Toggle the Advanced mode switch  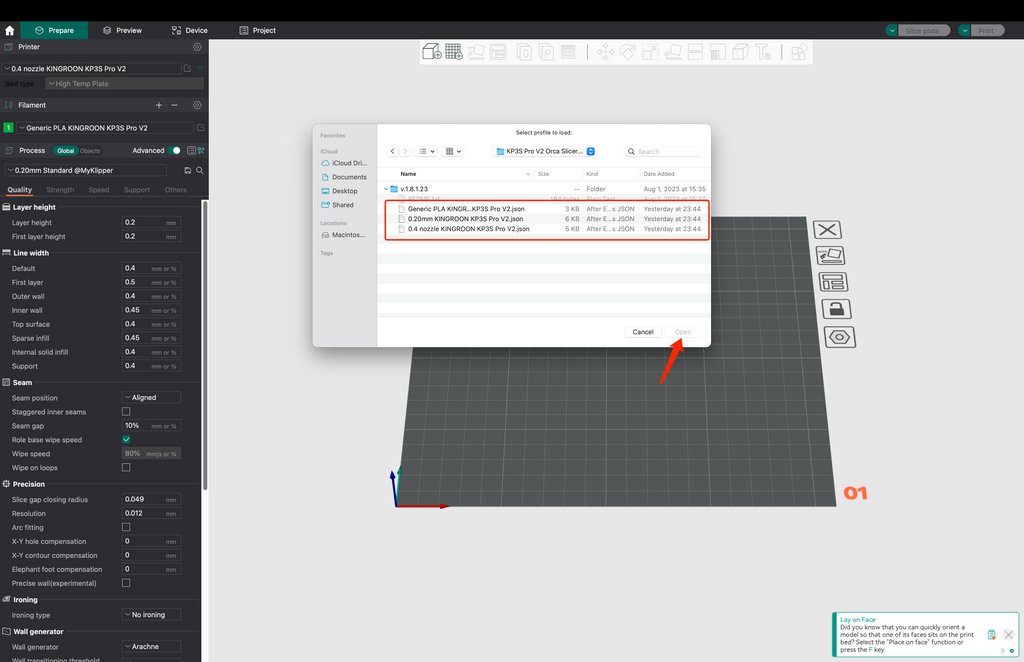[176, 150]
